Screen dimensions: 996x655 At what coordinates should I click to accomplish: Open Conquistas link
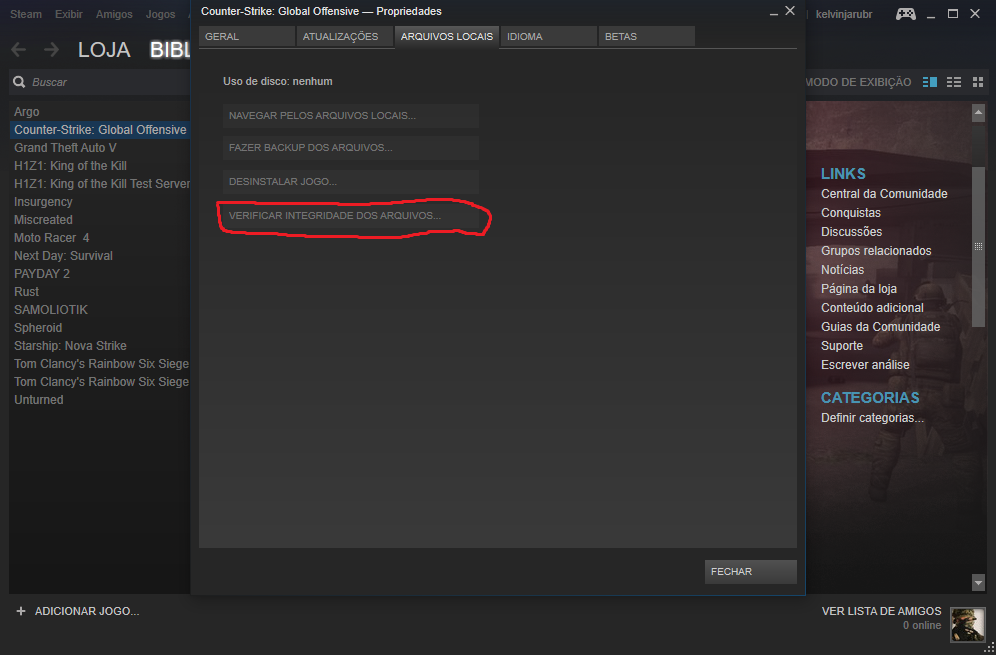[x=851, y=213]
